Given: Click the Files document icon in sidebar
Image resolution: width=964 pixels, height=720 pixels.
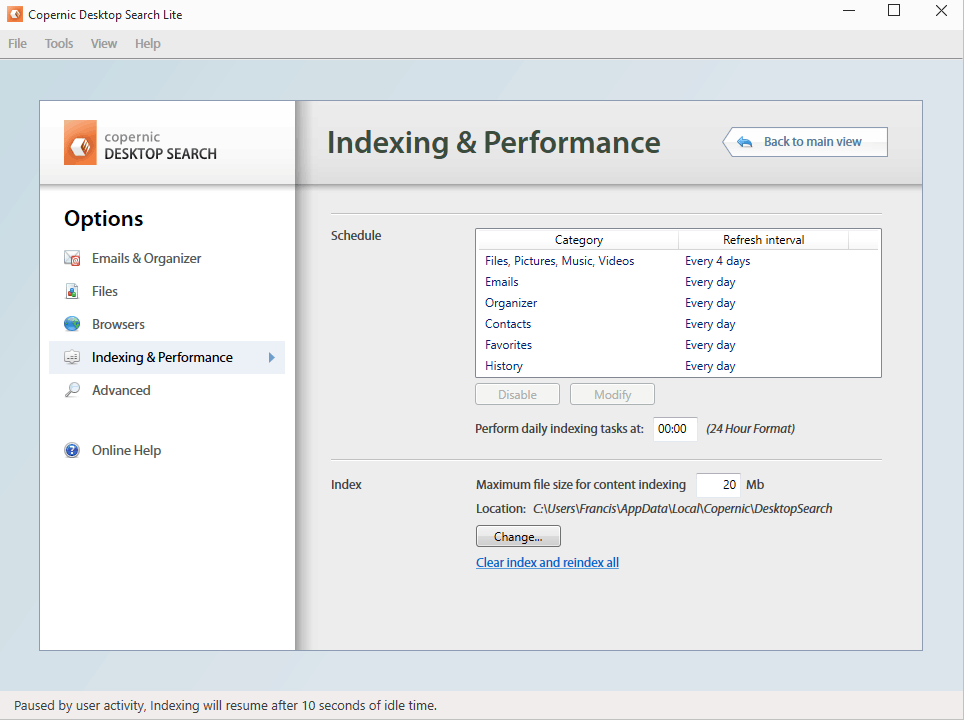Looking at the screenshot, I should (x=72, y=291).
